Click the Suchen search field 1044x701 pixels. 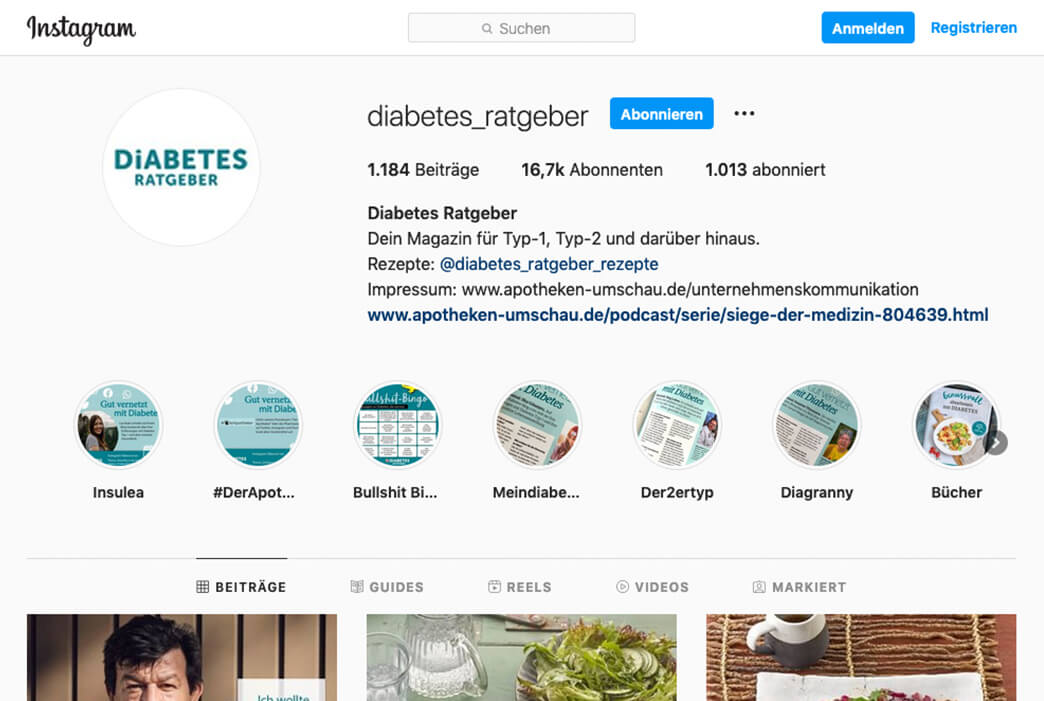click(521, 28)
